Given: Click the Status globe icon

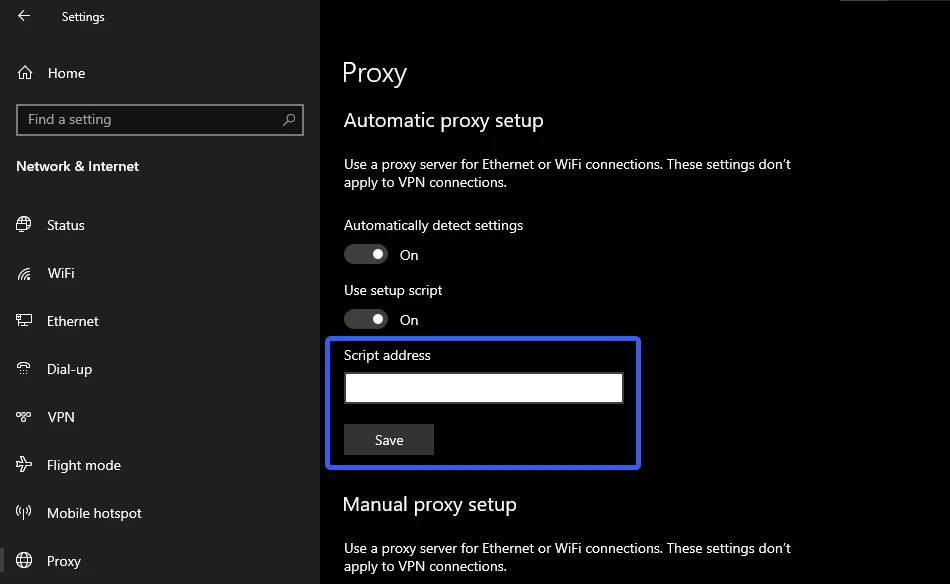Looking at the screenshot, I should click(x=25, y=225).
